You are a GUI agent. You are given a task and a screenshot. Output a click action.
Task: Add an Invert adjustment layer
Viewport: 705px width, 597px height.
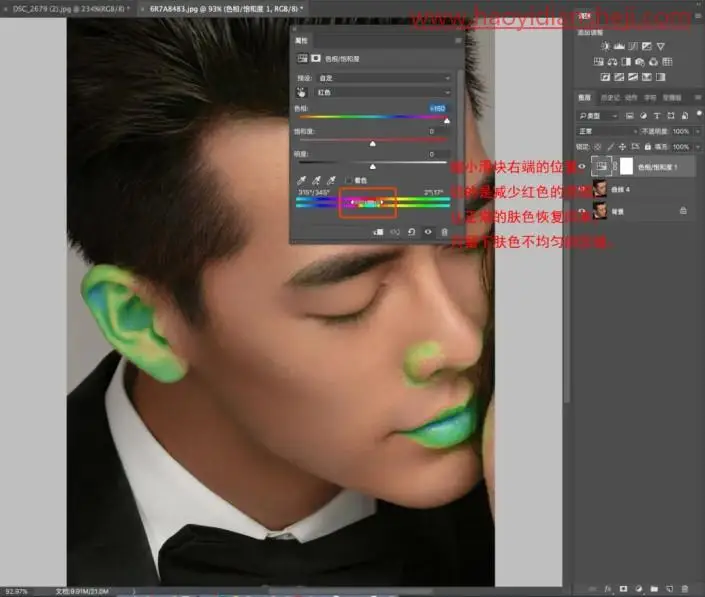[x=605, y=77]
